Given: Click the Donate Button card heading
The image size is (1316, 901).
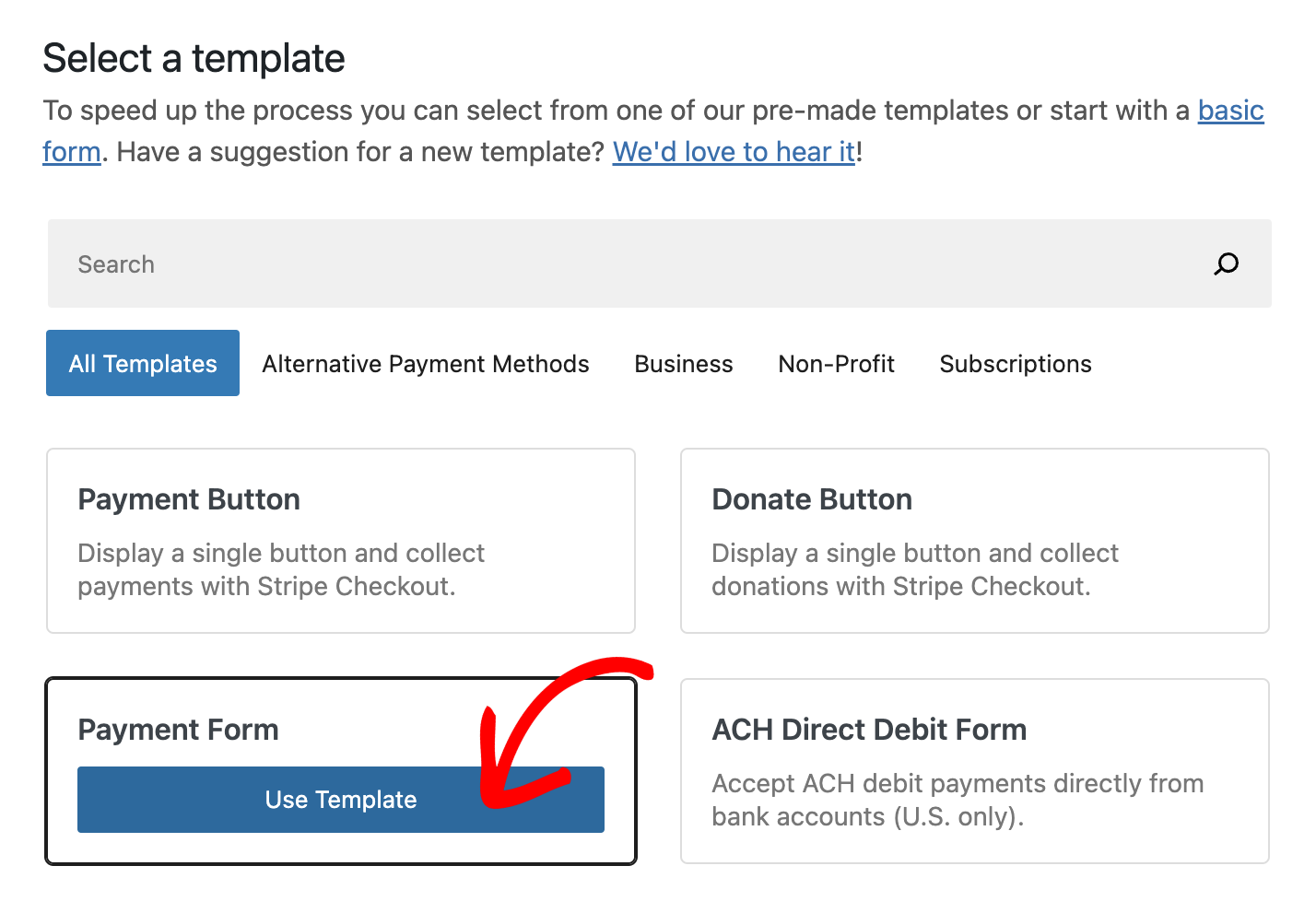Looking at the screenshot, I should 811,499.
